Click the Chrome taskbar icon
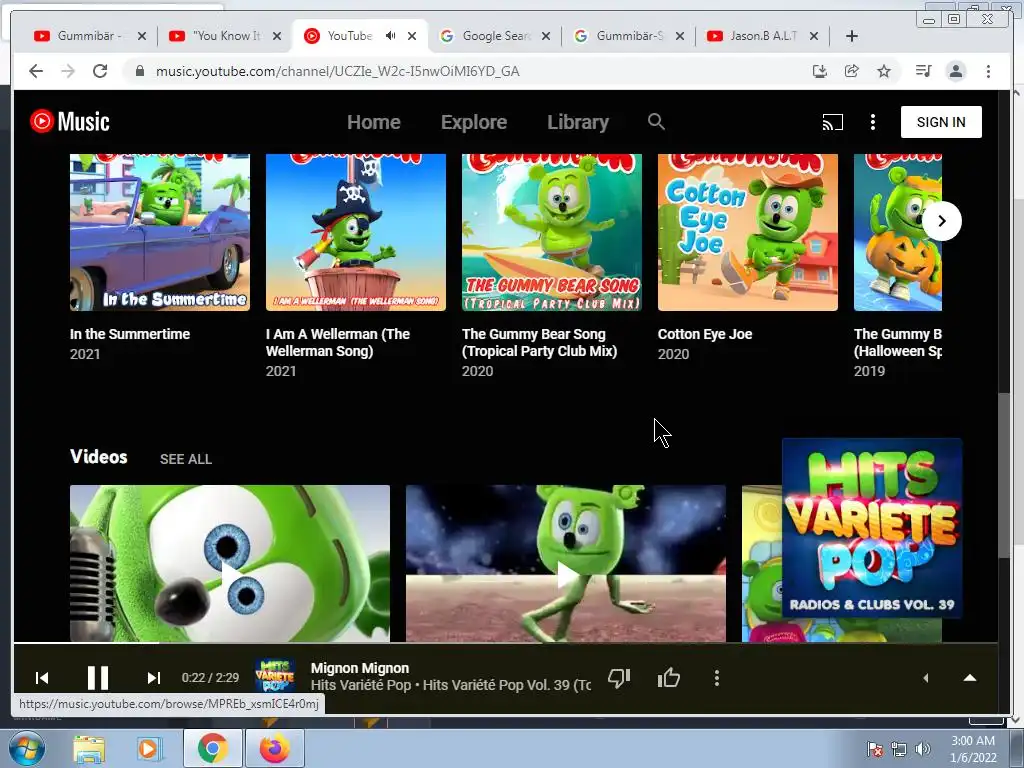 point(212,748)
